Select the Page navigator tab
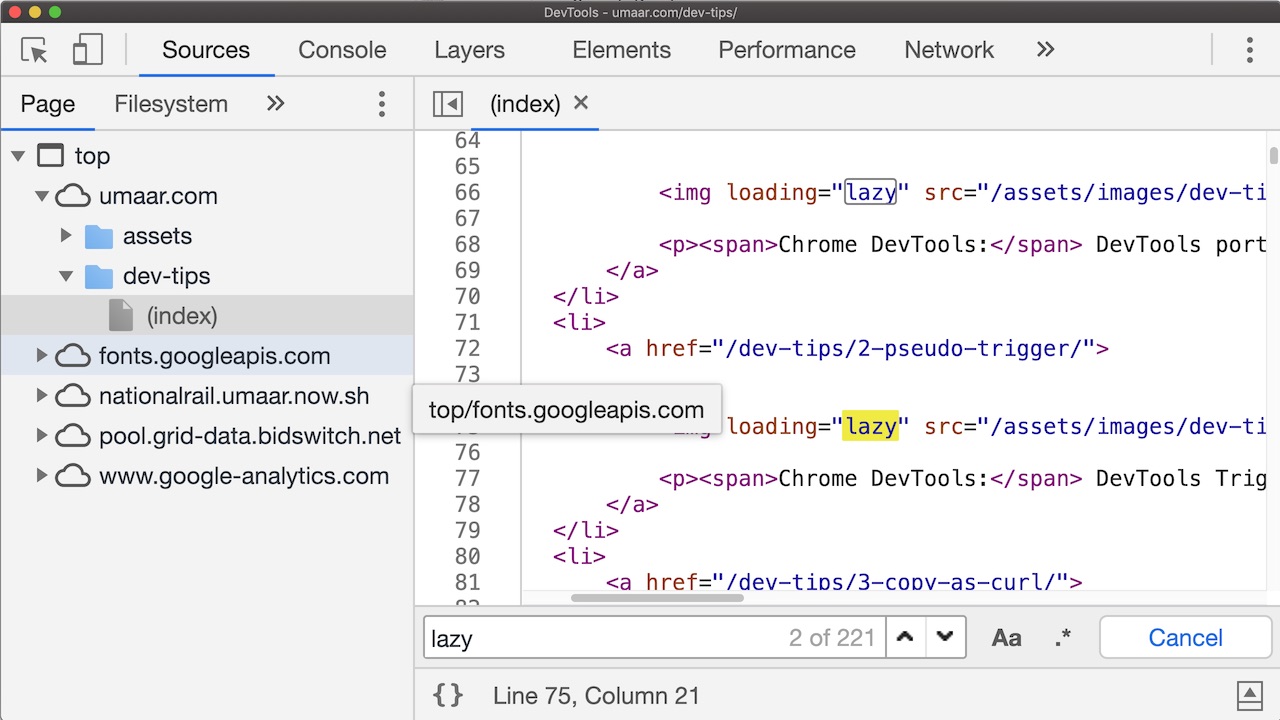1280x720 pixels. click(x=48, y=104)
